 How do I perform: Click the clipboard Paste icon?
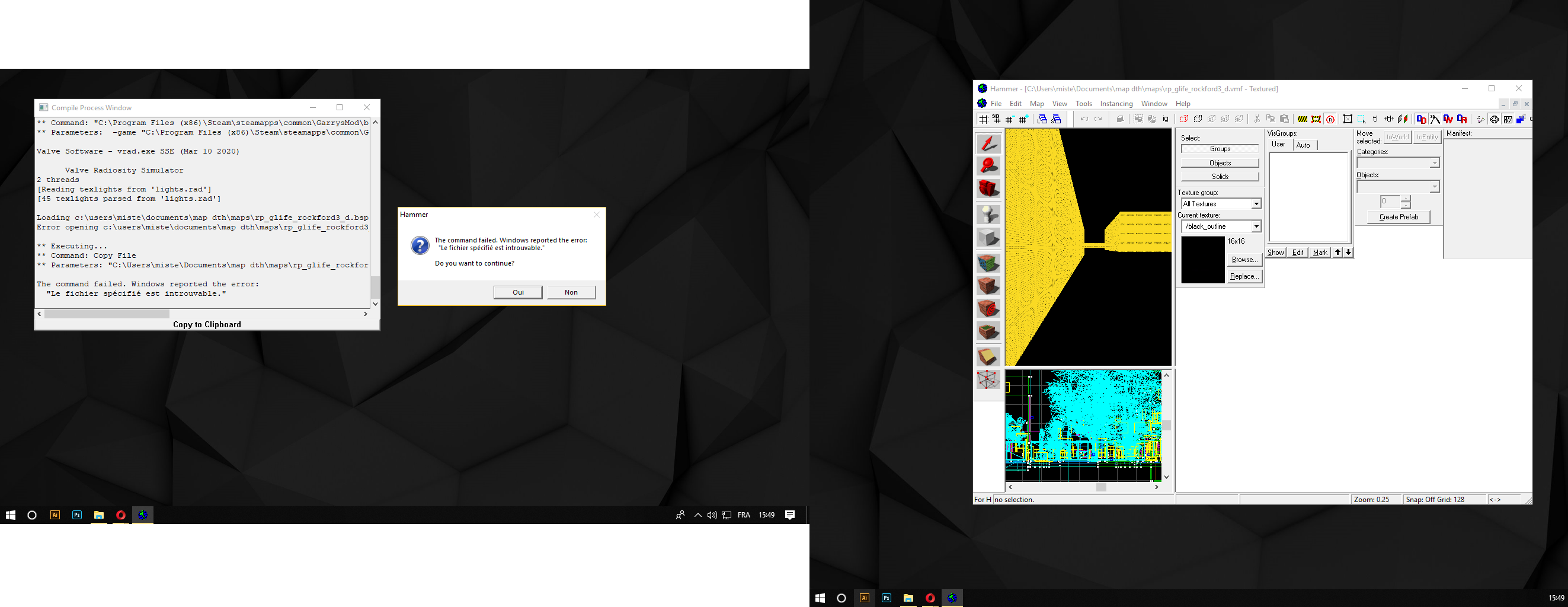pyautogui.click(x=1285, y=119)
